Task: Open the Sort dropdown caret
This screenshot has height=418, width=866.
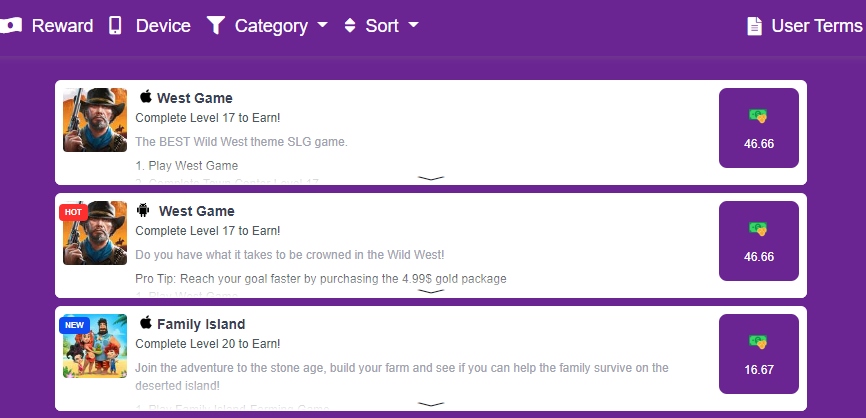Action: pos(413,25)
